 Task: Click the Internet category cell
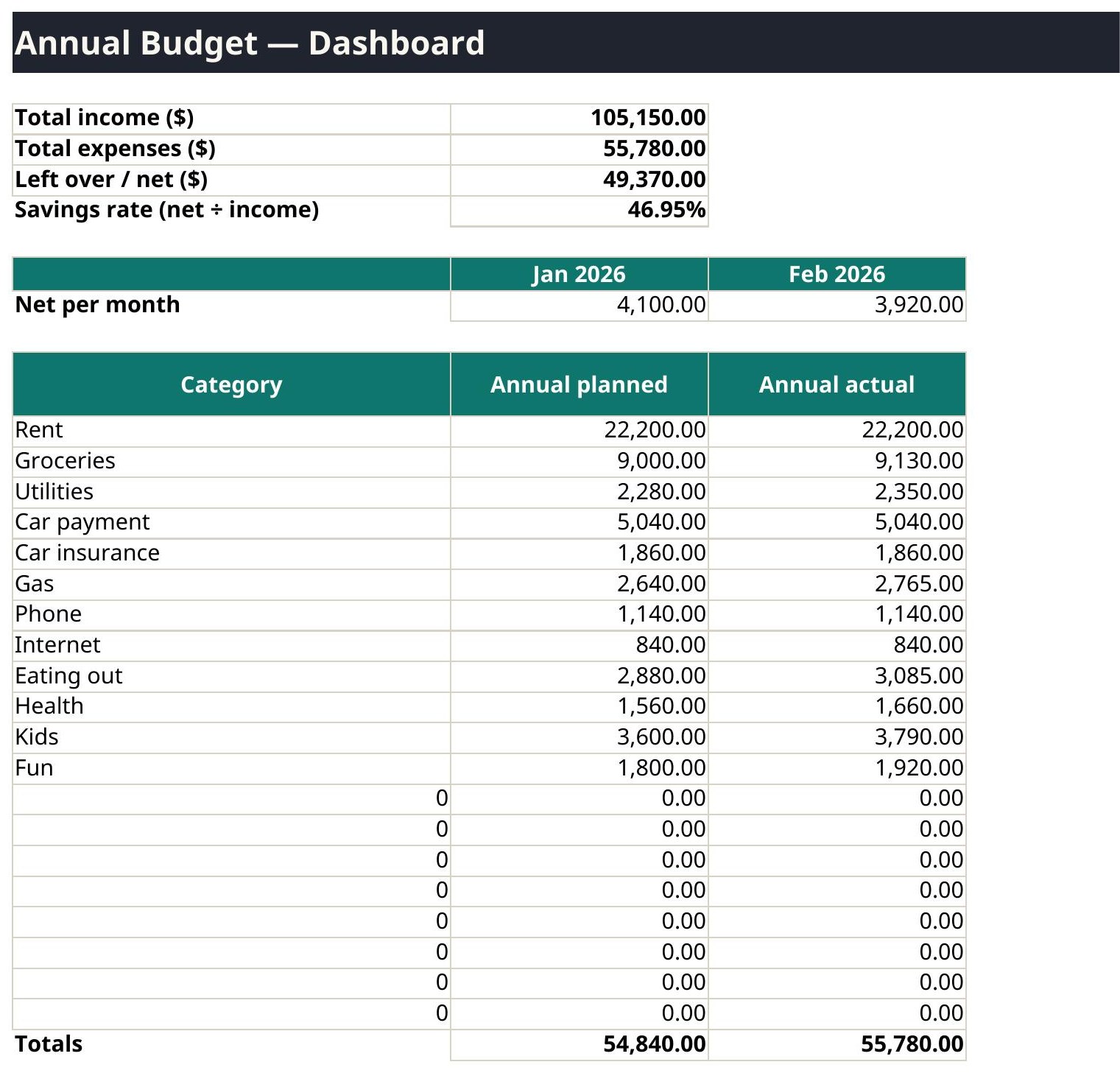pos(231,646)
